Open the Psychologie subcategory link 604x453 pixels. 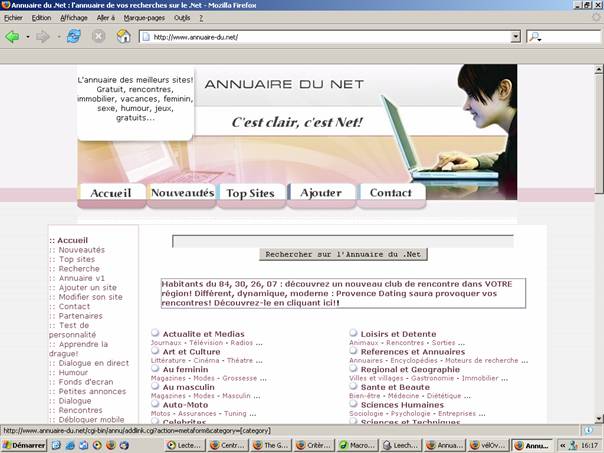pos(410,414)
